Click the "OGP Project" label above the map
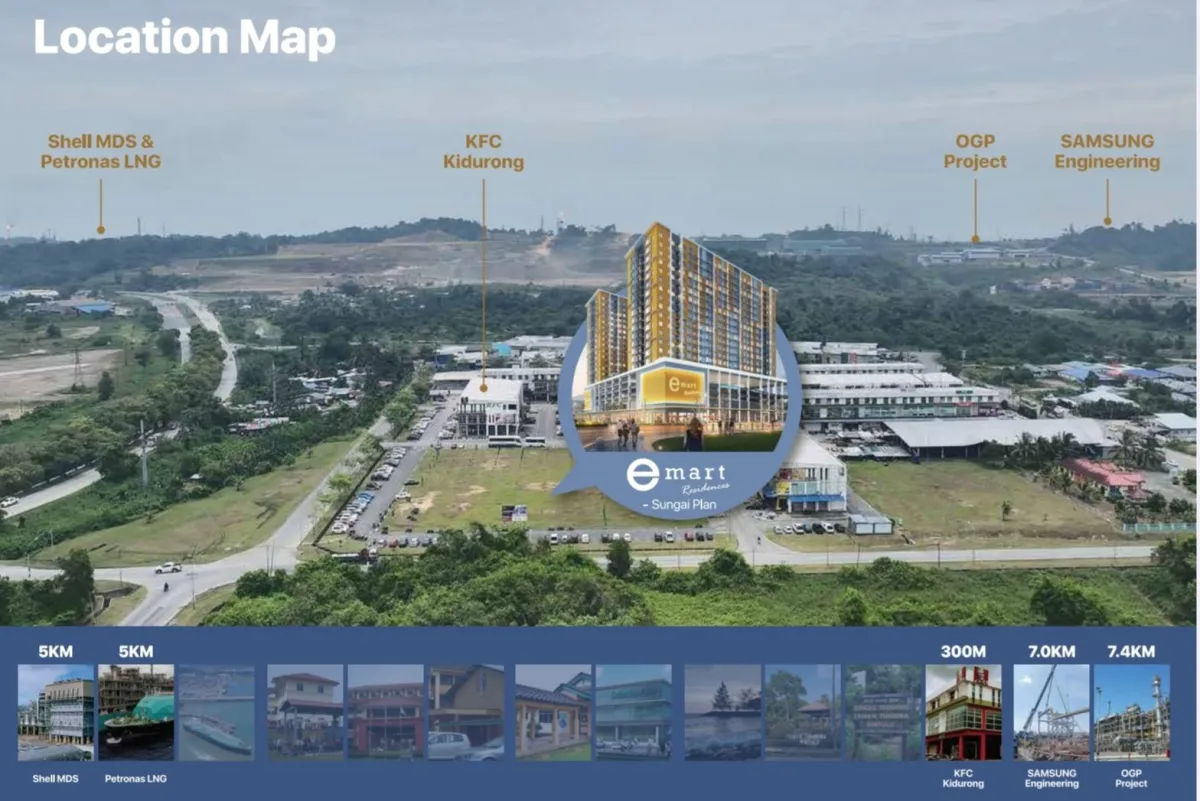1200x801 pixels. (975, 151)
